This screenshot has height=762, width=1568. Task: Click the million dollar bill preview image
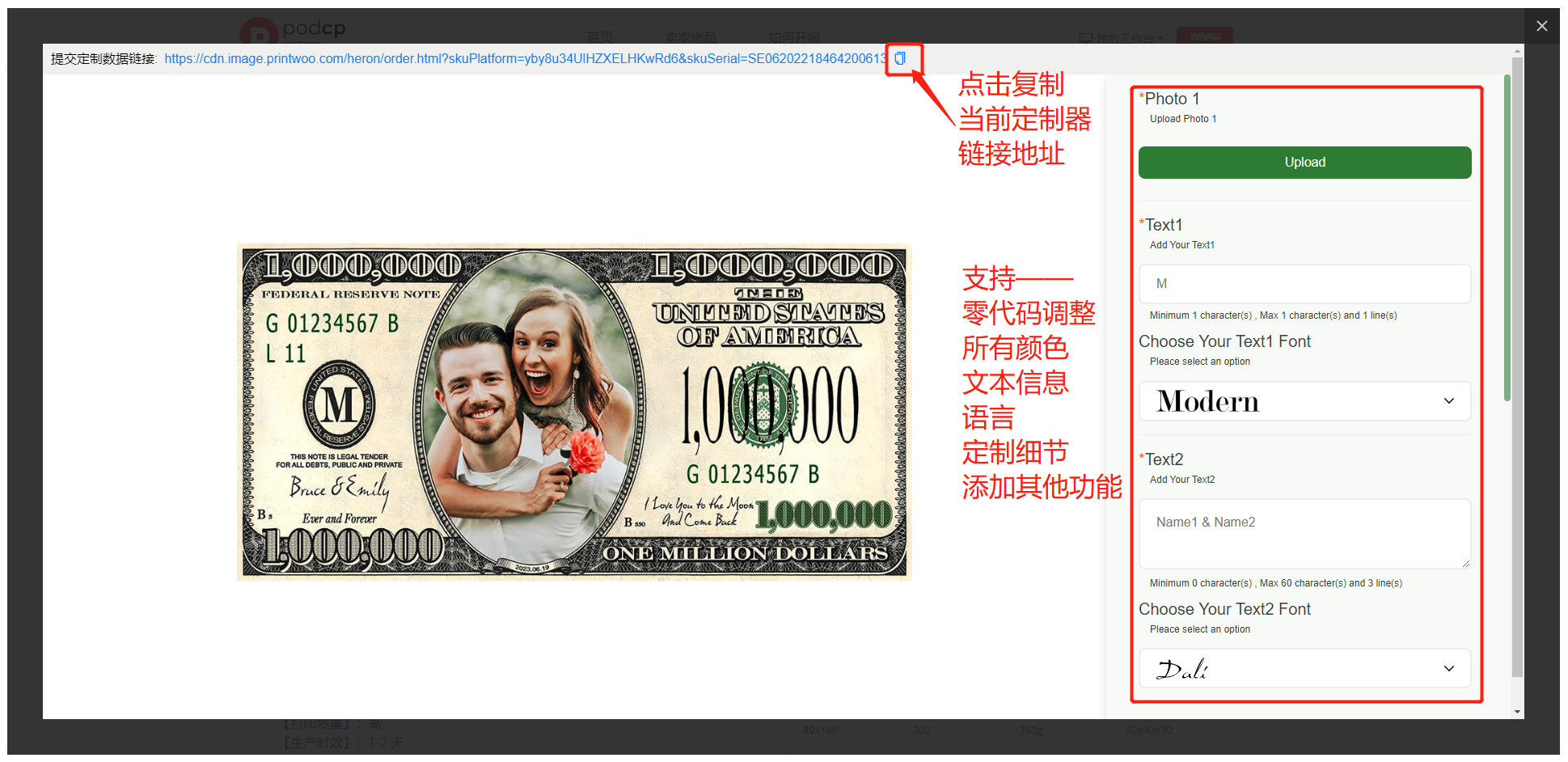574,412
